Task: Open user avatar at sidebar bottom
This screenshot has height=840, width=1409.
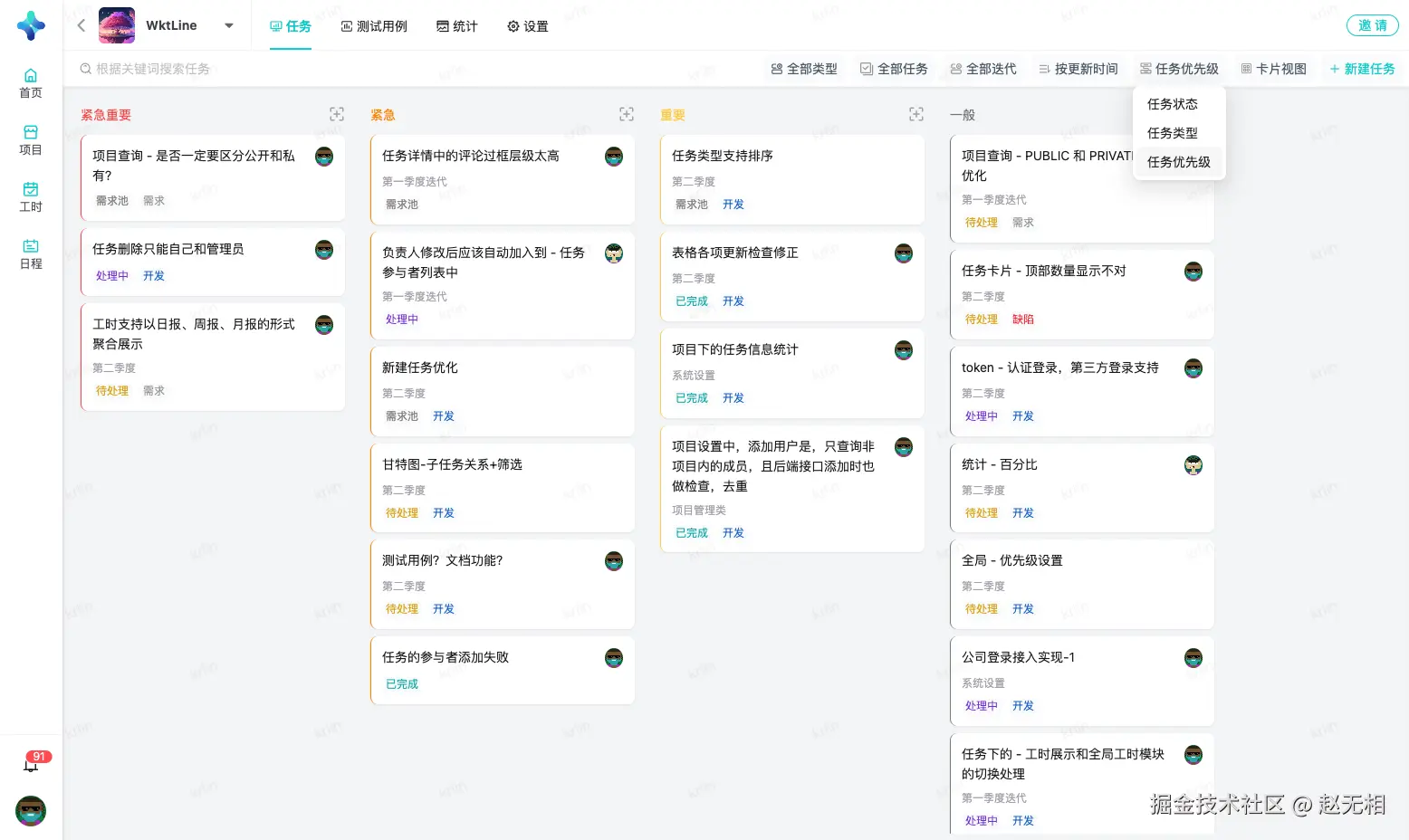Action: pyautogui.click(x=31, y=810)
